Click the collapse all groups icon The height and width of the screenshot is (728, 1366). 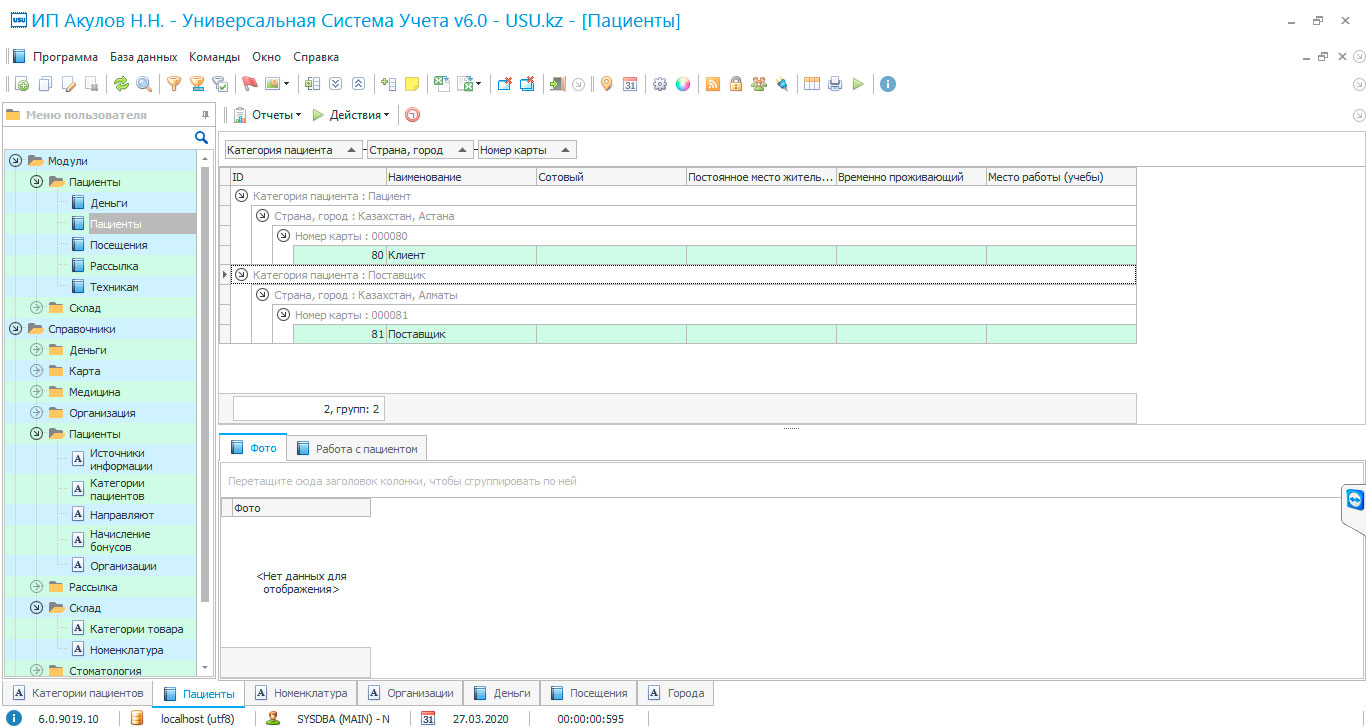tap(359, 84)
